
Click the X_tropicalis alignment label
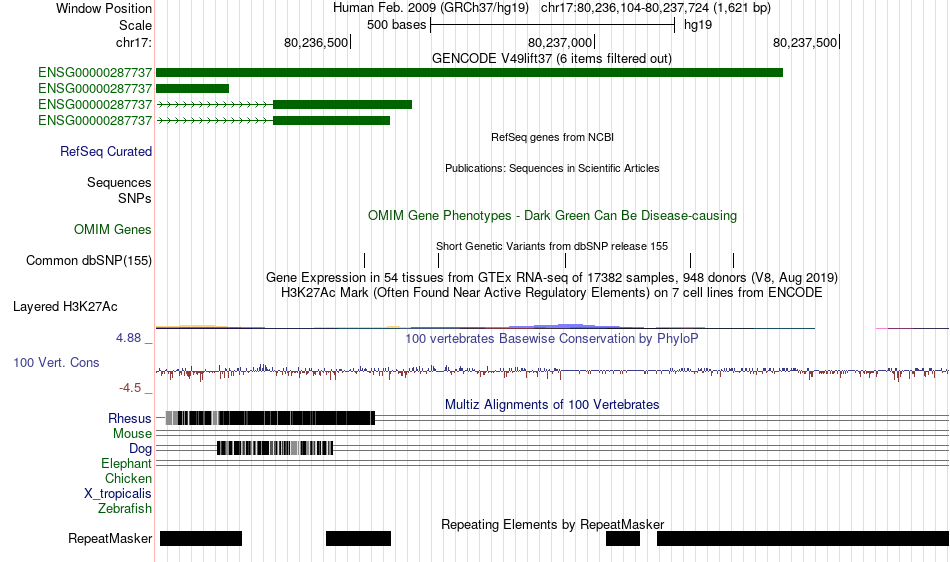pyautogui.click(x=118, y=494)
